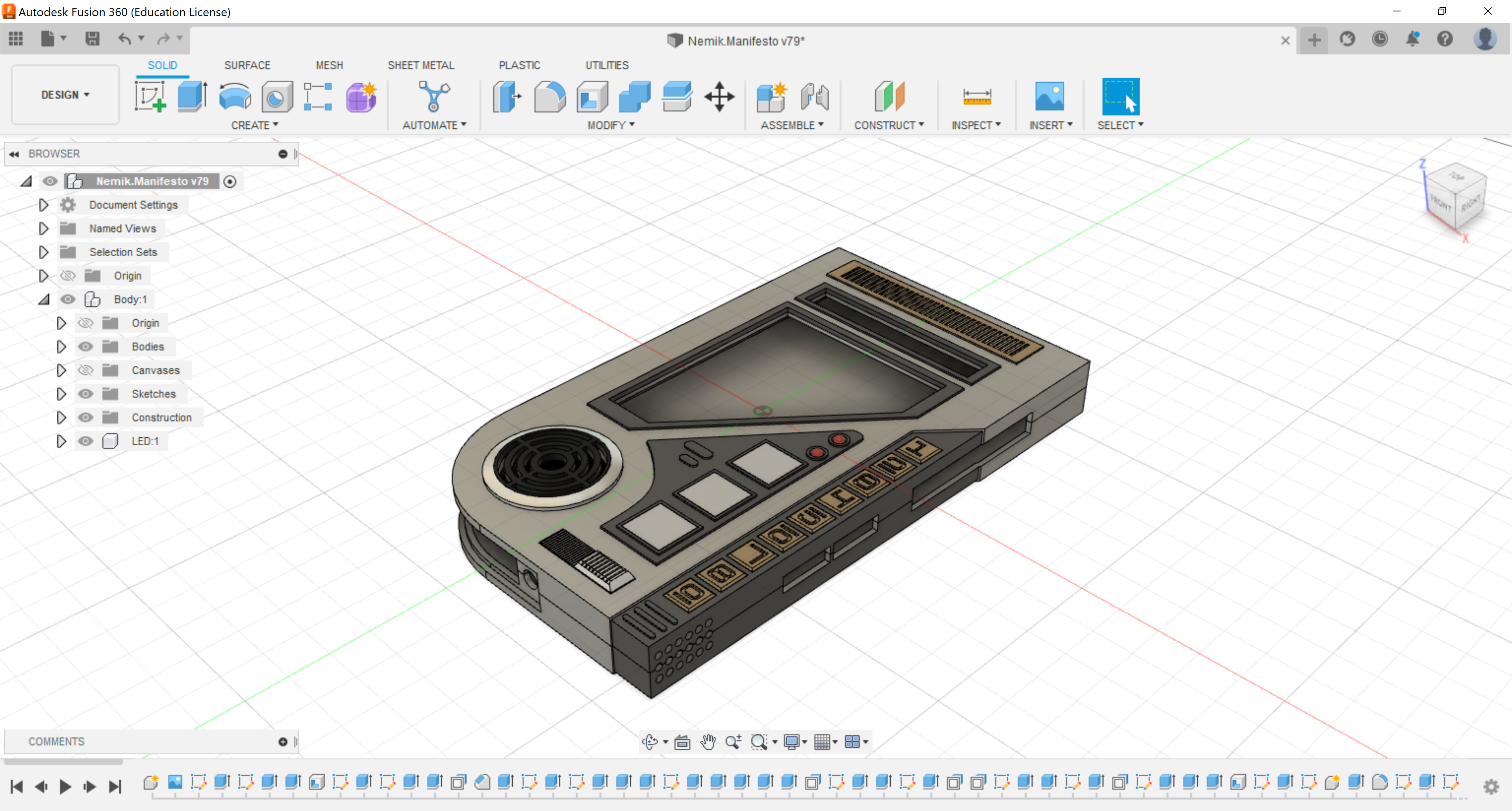Open timeline settings gear

1491,787
